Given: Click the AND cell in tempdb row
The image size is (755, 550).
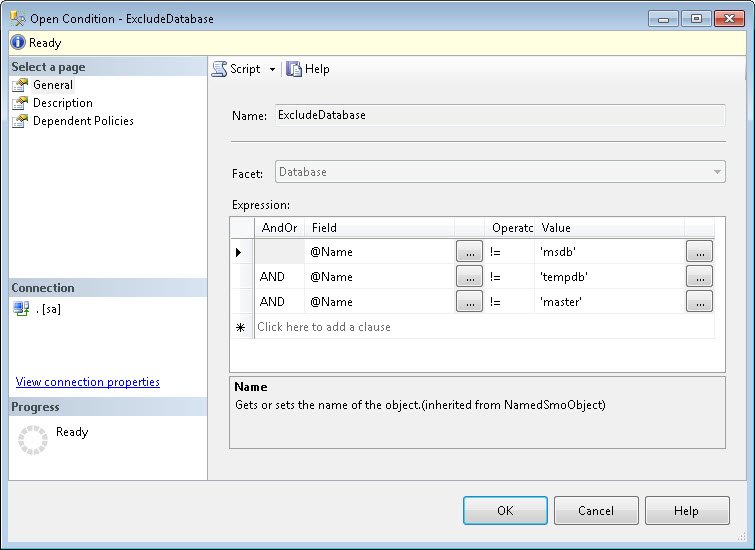Looking at the screenshot, I should (279, 276).
